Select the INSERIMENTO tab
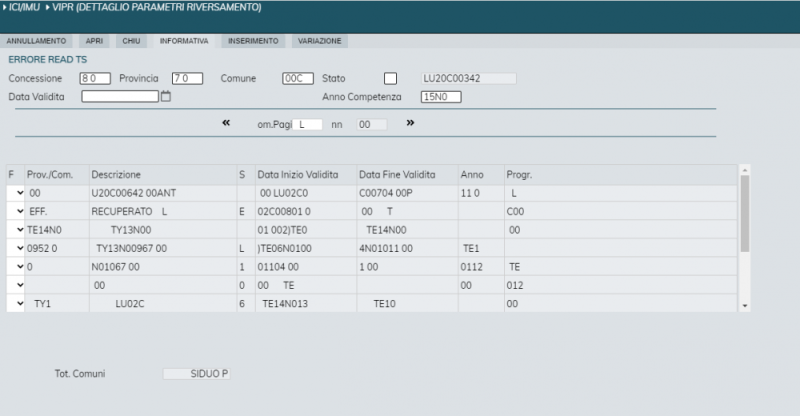This screenshot has height=416, width=800. [253, 41]
